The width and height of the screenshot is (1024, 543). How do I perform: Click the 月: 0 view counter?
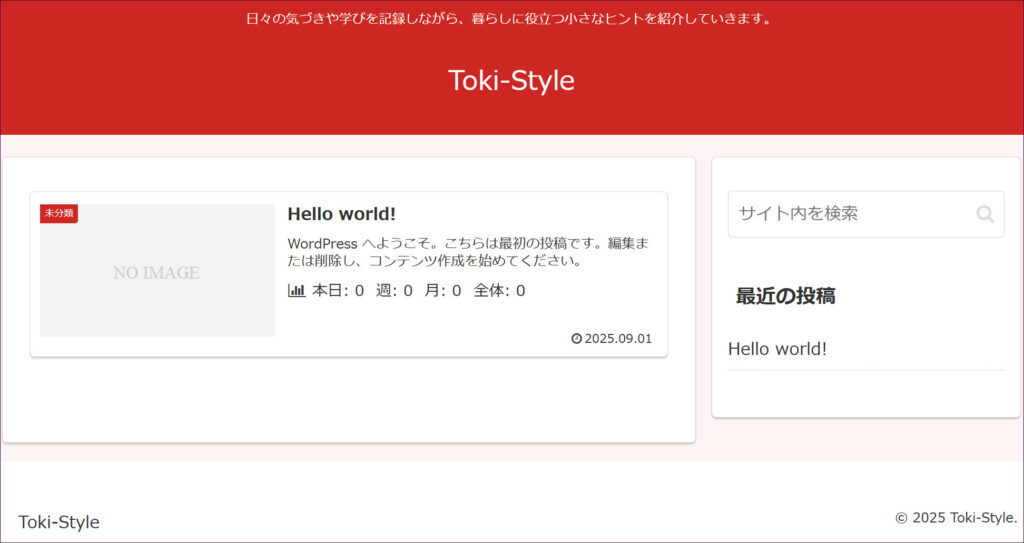click(x=442, y=291)
